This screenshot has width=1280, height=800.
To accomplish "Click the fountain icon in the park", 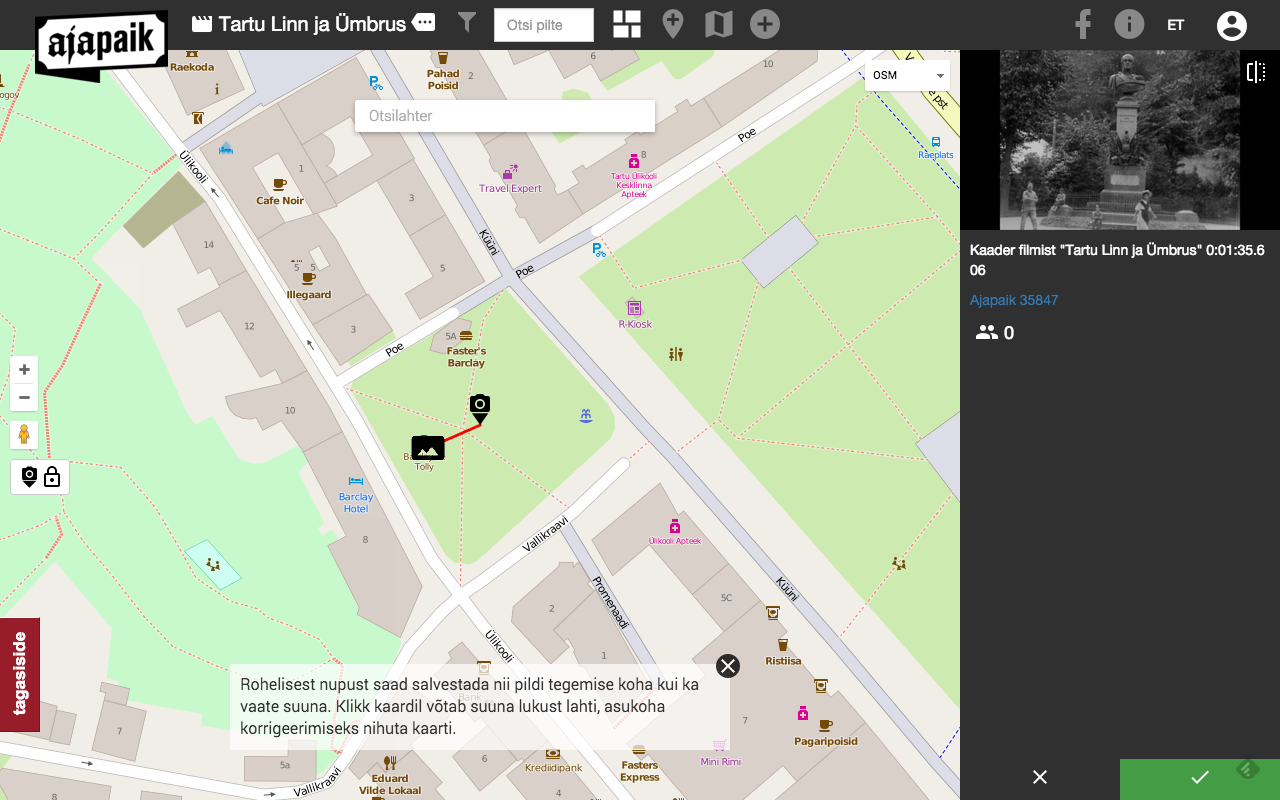I will (586, 415).
